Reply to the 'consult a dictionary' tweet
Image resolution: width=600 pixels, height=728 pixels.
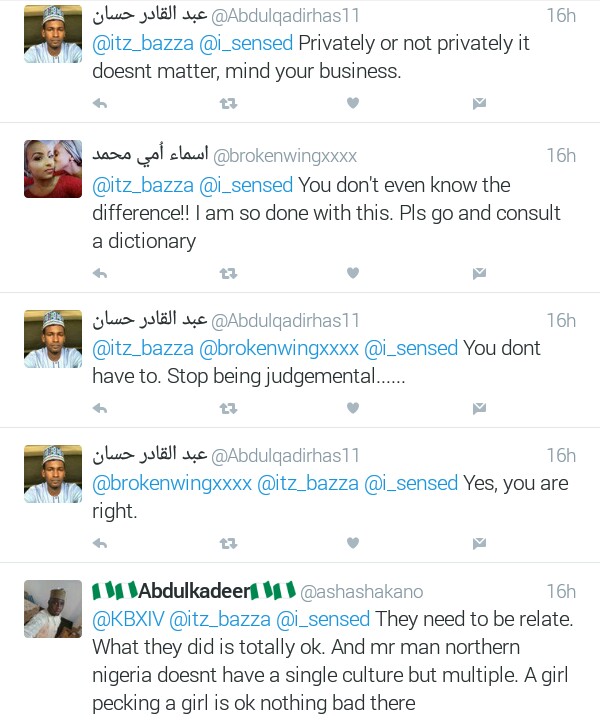[x=100, y=273]
